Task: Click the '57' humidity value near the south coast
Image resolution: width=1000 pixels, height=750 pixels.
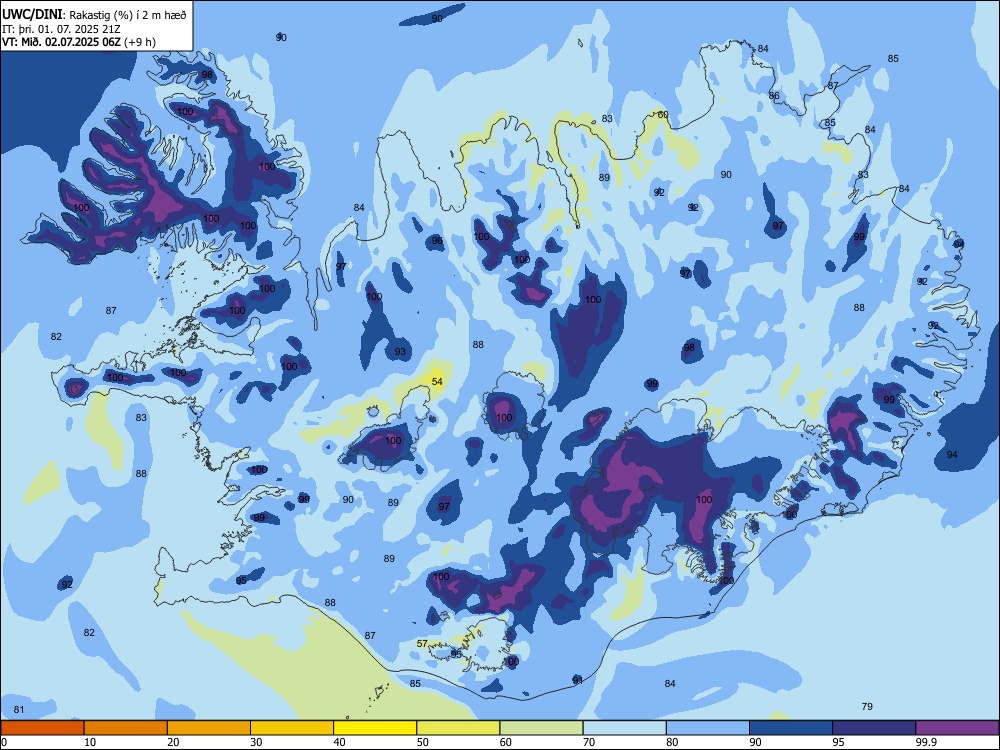Action: pyautogui.click(x=422, y=643)
